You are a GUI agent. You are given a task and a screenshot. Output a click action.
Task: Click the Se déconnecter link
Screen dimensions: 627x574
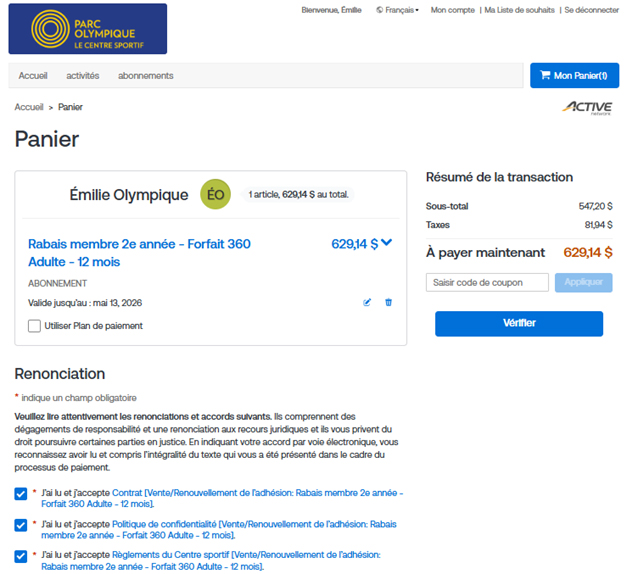[x=591, y=10]
